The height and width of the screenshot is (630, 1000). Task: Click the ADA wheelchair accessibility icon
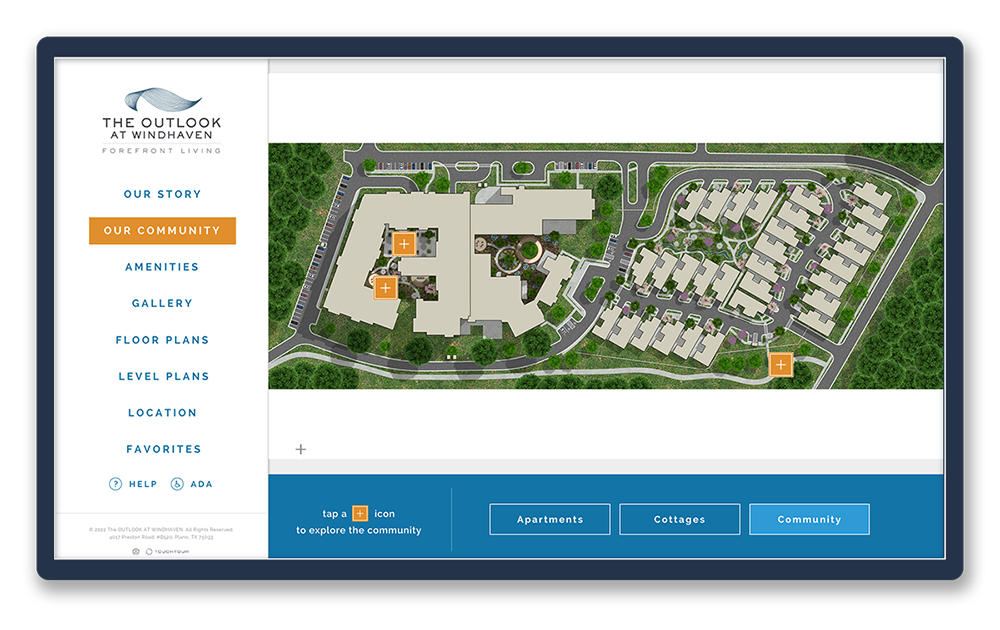pyautogui.click(x=177, y=484)
